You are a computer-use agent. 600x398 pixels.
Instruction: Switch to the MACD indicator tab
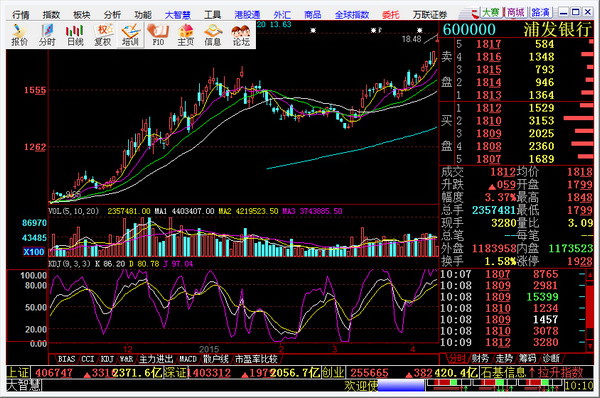click(188, 359)
